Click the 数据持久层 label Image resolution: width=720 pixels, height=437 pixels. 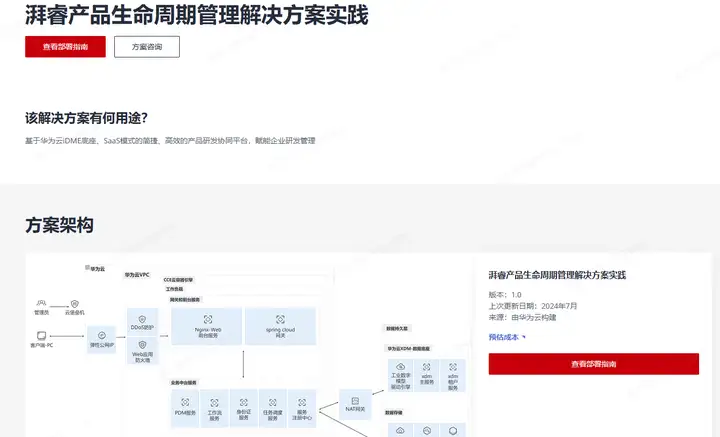397,328
